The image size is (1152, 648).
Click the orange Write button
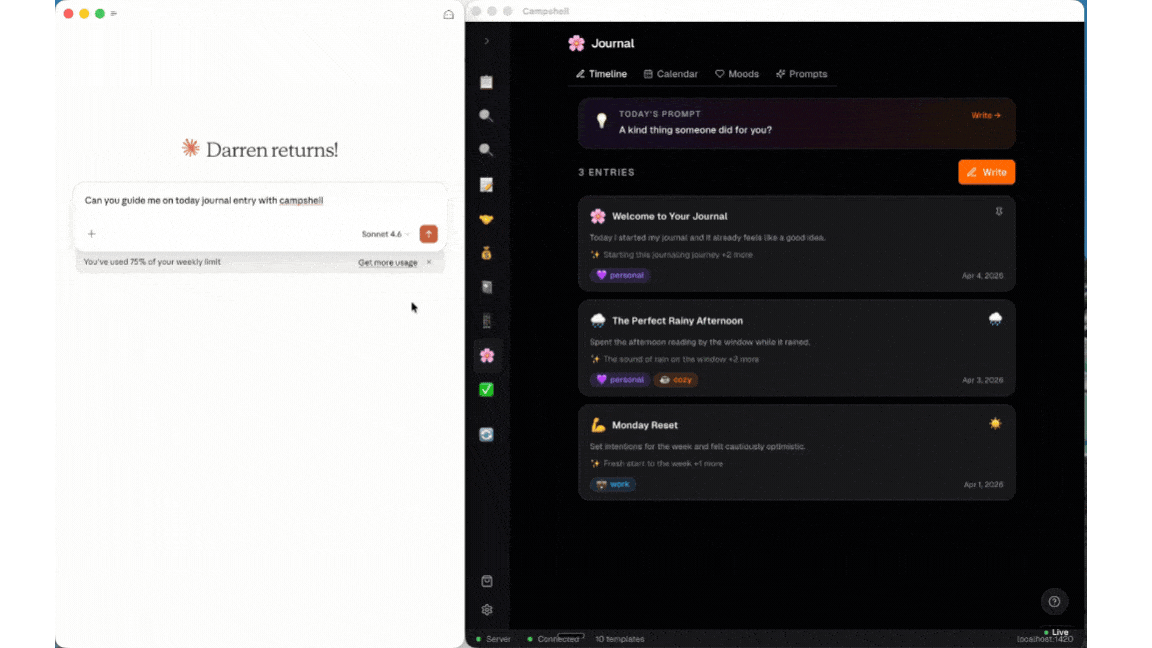(x=987, y=172)
